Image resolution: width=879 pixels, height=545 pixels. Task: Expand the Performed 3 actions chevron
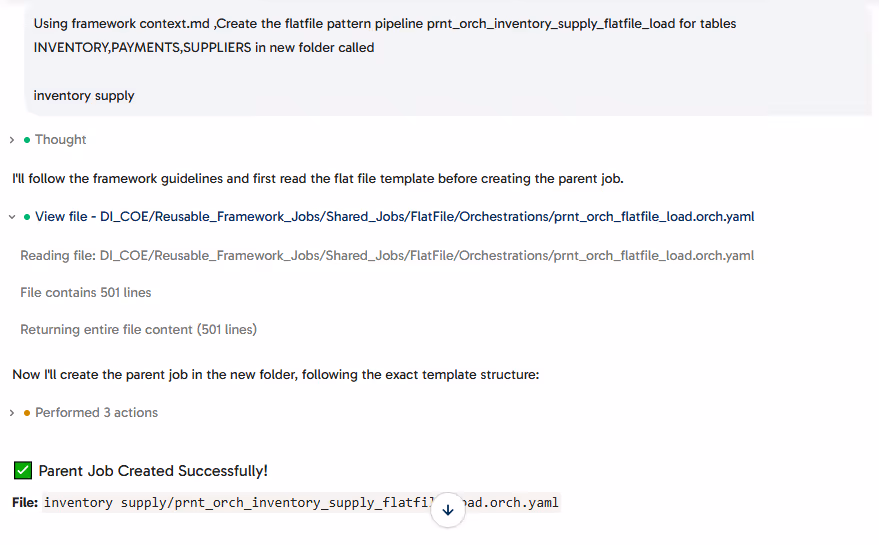click(x=12, y=413)
